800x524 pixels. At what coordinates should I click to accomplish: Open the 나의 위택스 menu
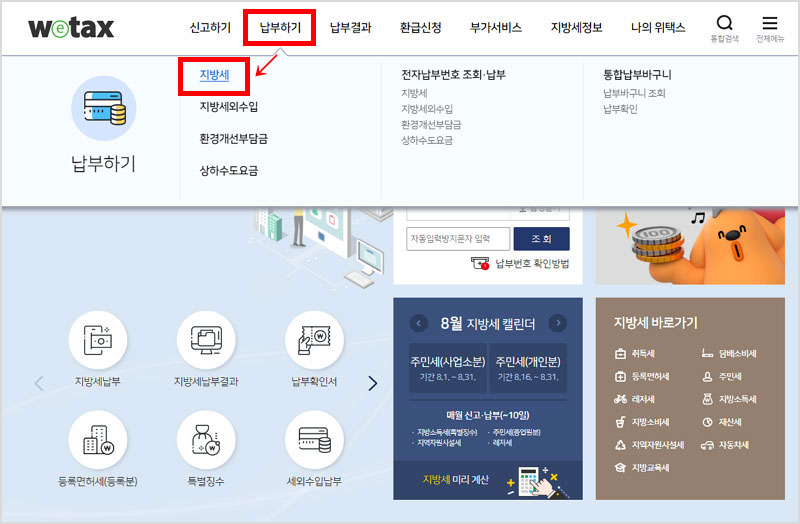click(658, 28)
